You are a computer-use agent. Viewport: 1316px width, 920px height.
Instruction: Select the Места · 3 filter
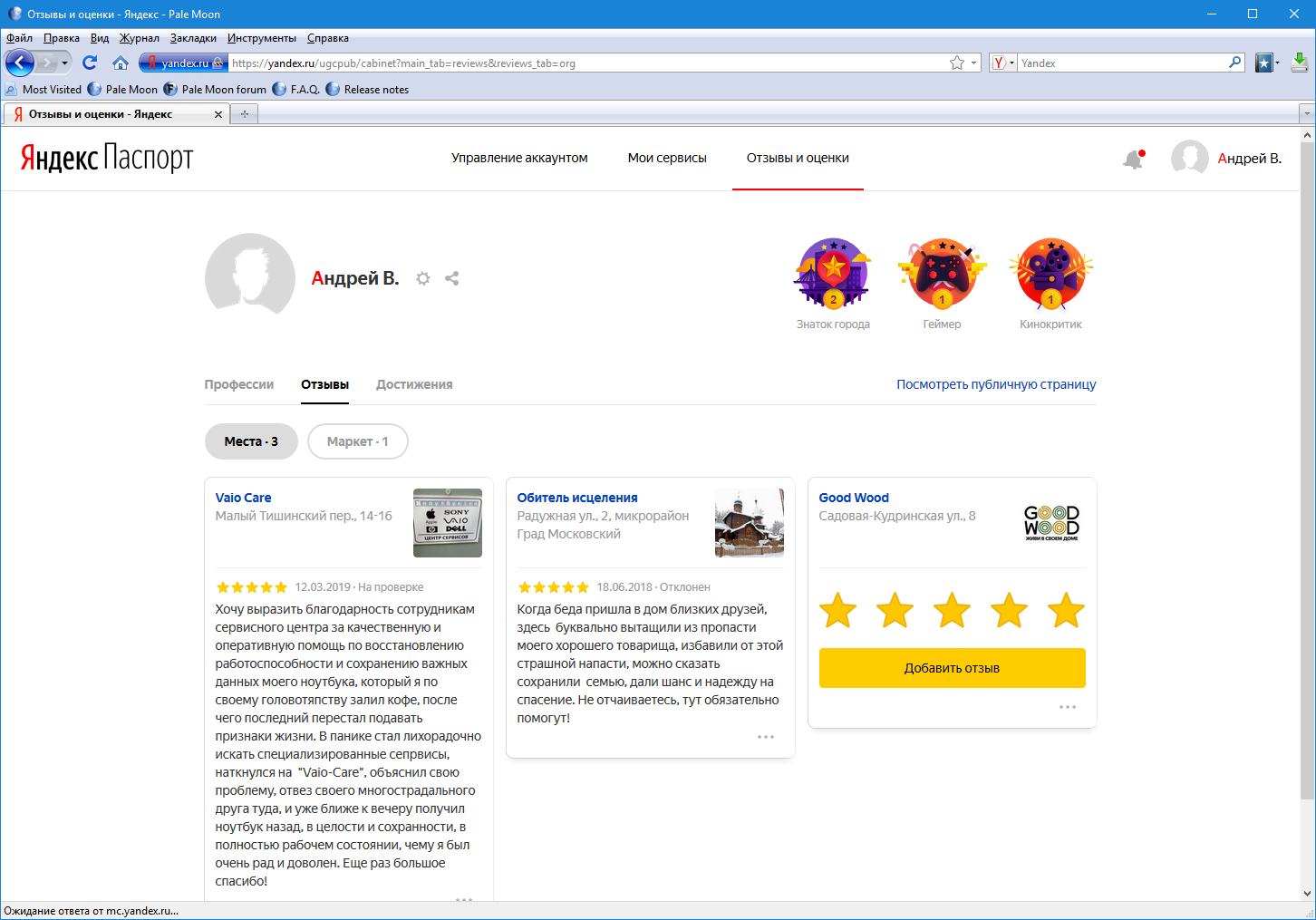pyautogui.click(x=251, y=441)
